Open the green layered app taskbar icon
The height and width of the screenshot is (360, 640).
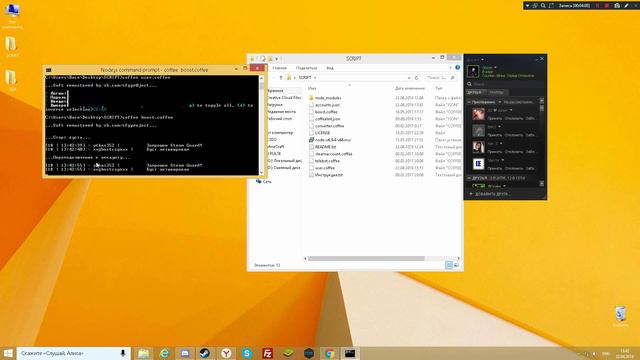288,353
